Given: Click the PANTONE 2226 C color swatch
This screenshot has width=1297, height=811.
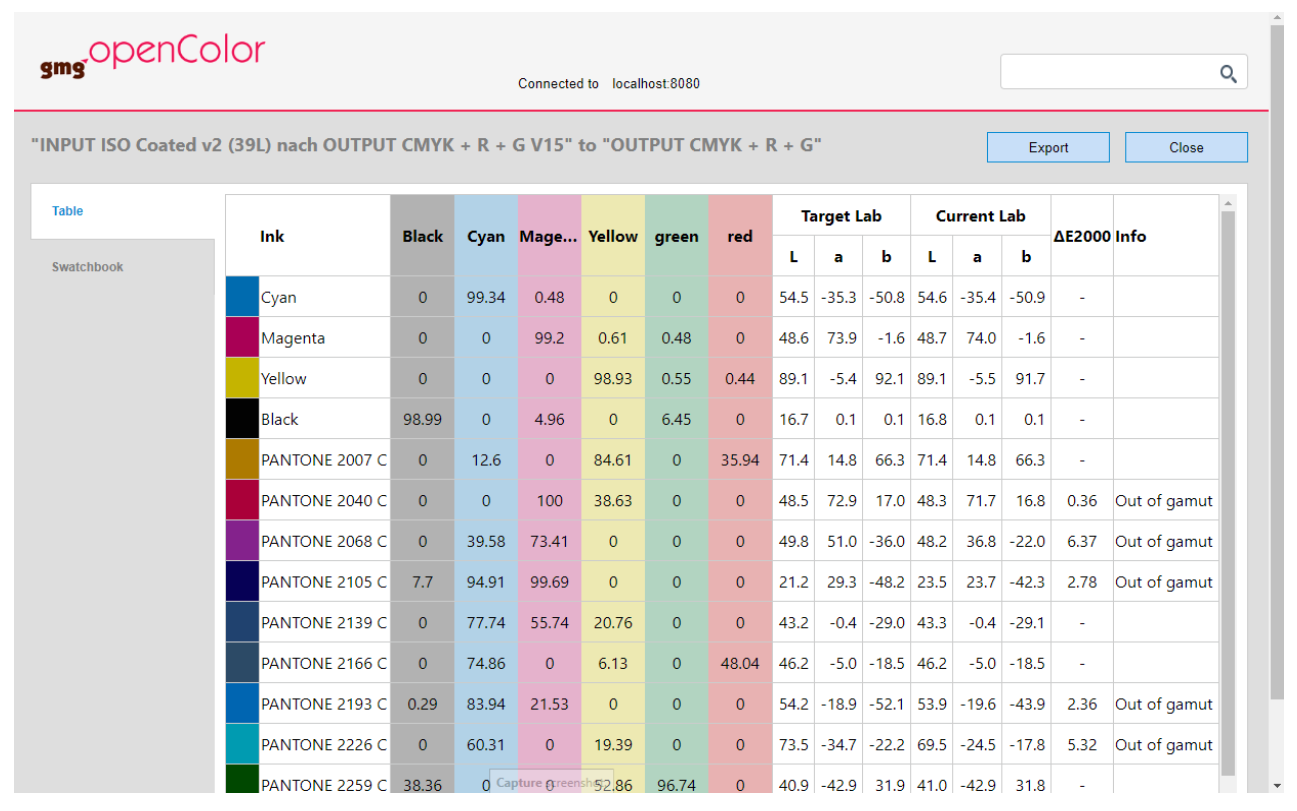Looking at the screenshot, I should pos(242,744).
